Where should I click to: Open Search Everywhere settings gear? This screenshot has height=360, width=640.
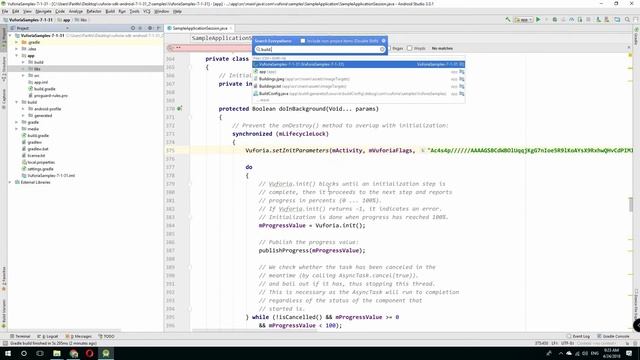pos(384,41)
